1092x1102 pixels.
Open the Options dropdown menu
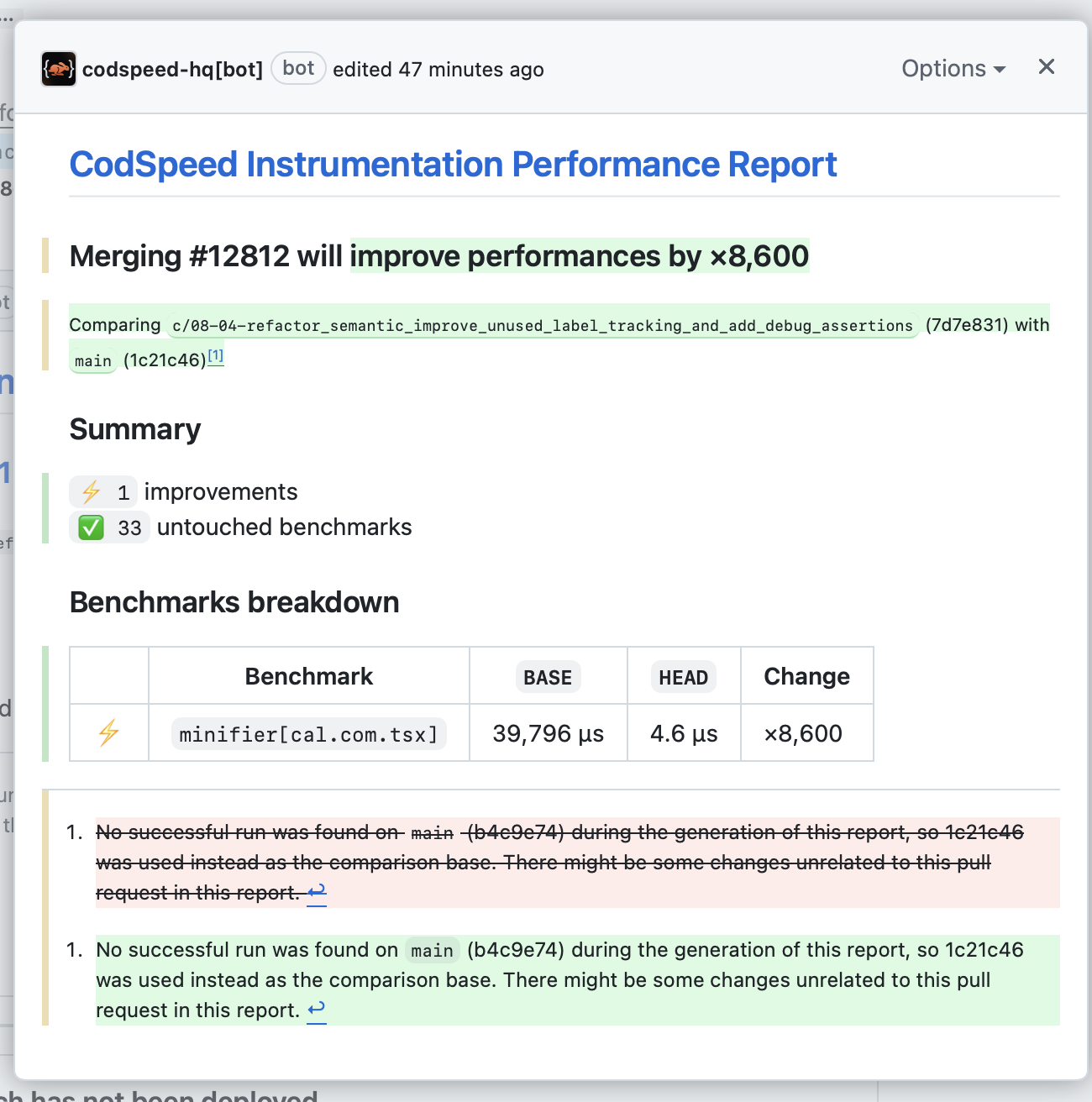coord(953,69)
